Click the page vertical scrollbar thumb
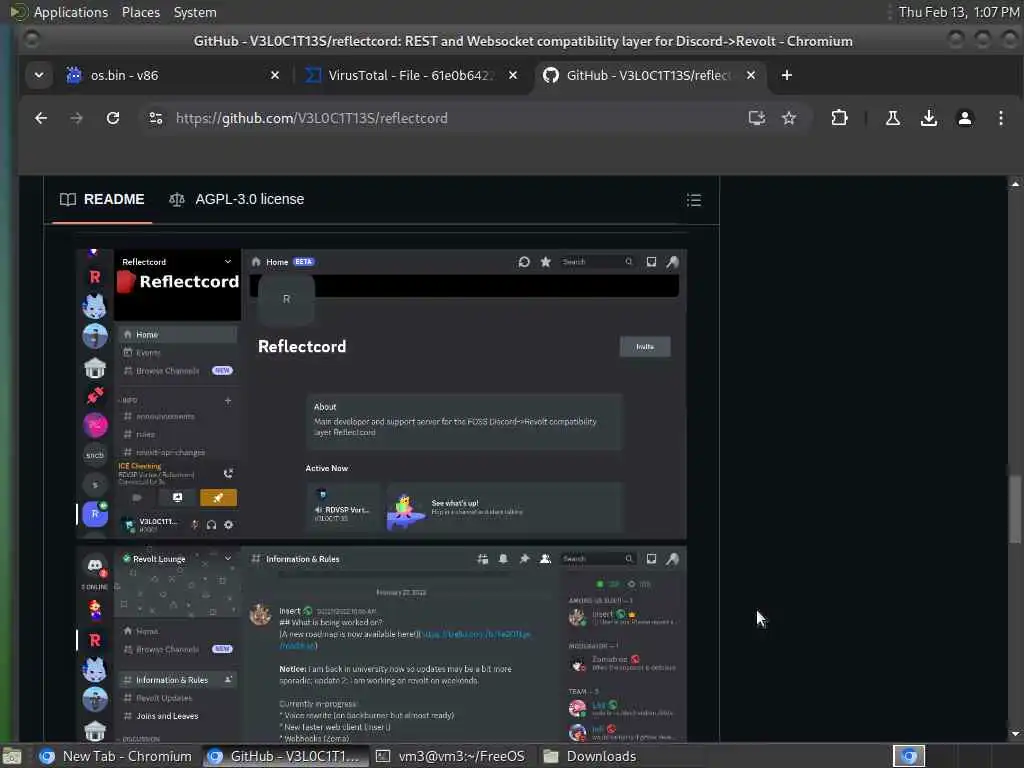1024x768 pixels. pyautogui.click(x=1014, y=509)
